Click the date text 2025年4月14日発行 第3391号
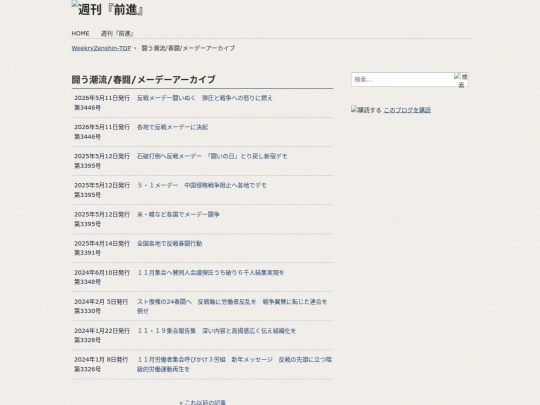 (x=102, y=248)
